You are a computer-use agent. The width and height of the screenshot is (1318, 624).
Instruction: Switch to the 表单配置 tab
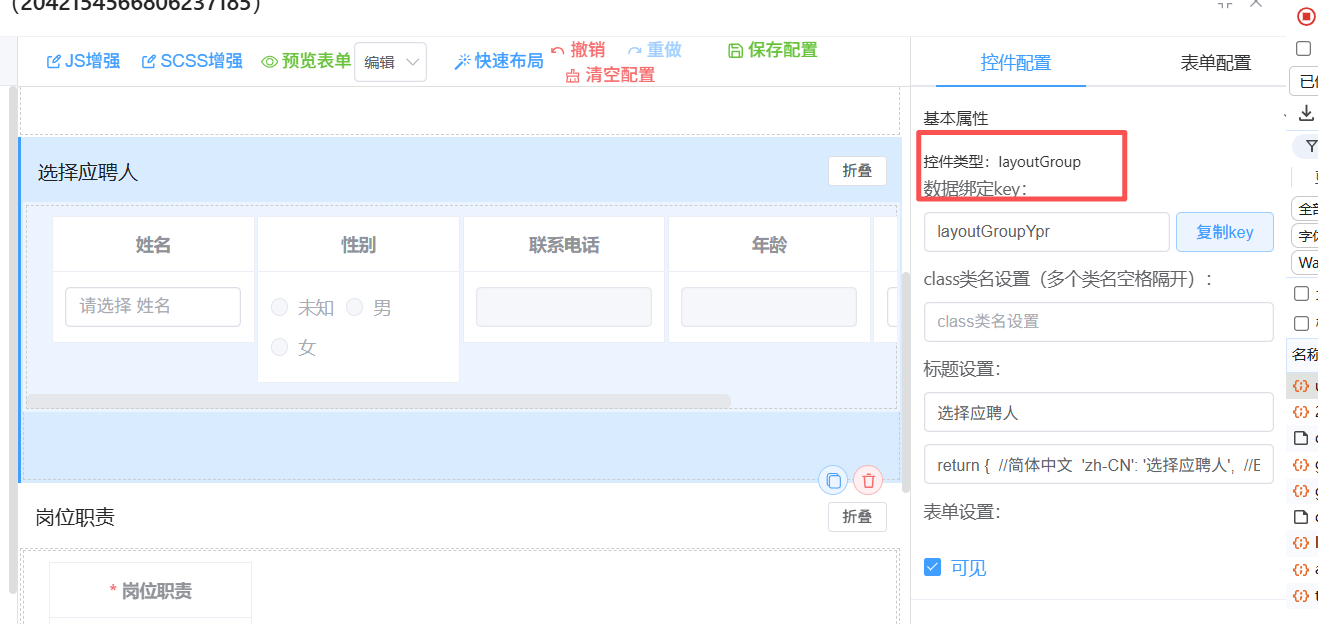1215,63
